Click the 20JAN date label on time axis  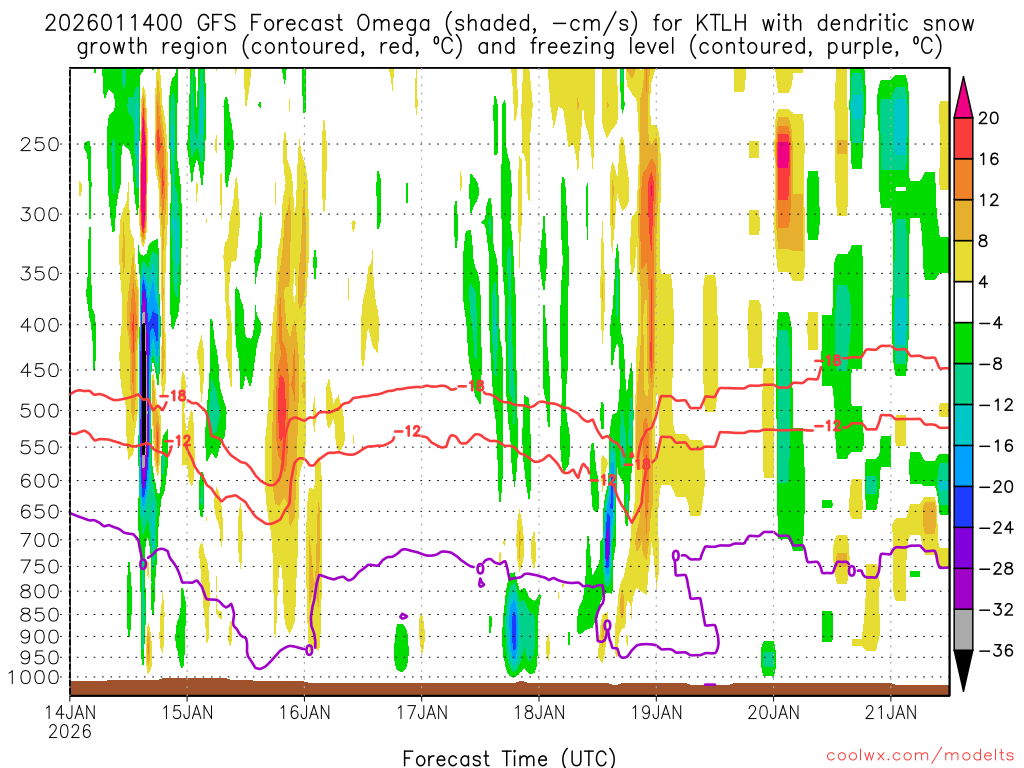[x=774, y=712]
